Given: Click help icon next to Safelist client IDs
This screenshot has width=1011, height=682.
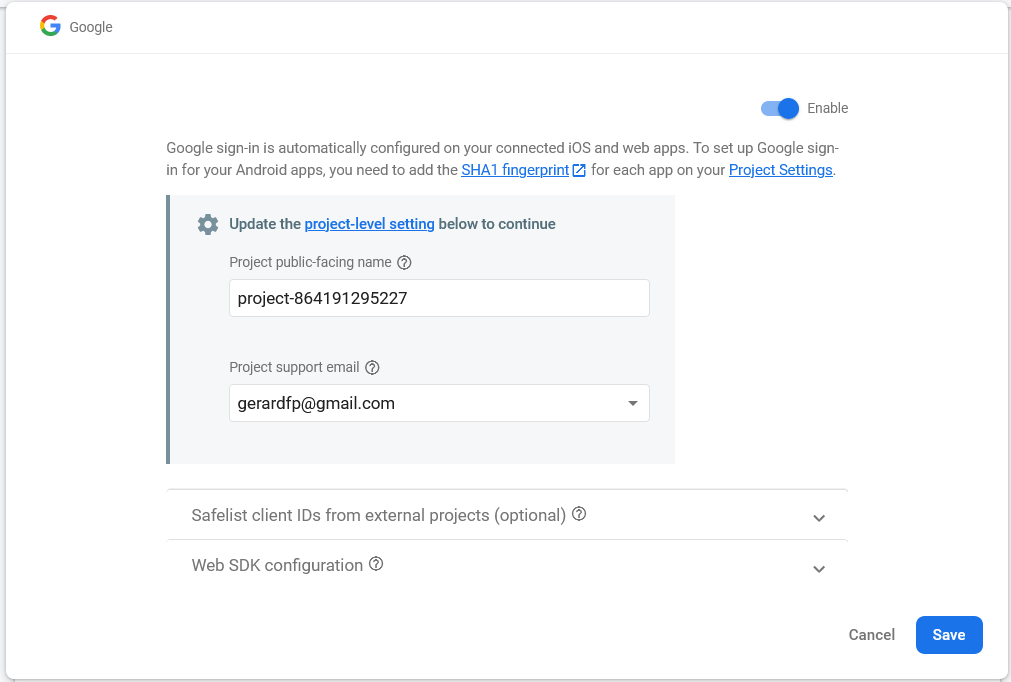Looking at the screenshot, I should click(579, 514).
